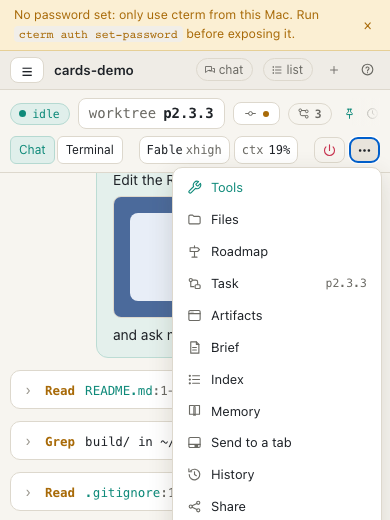Switch to the Terminal tab

(x=90, y=150)
